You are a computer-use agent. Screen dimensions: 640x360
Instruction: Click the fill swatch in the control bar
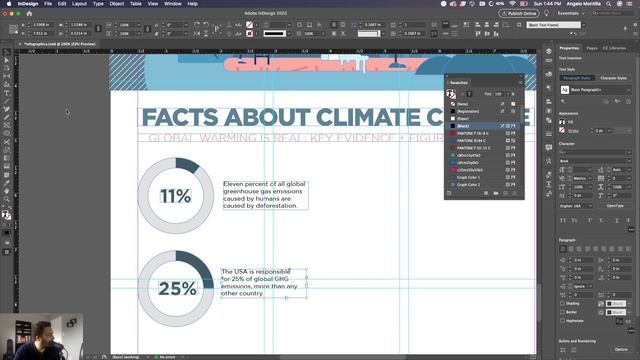[249, 25]
